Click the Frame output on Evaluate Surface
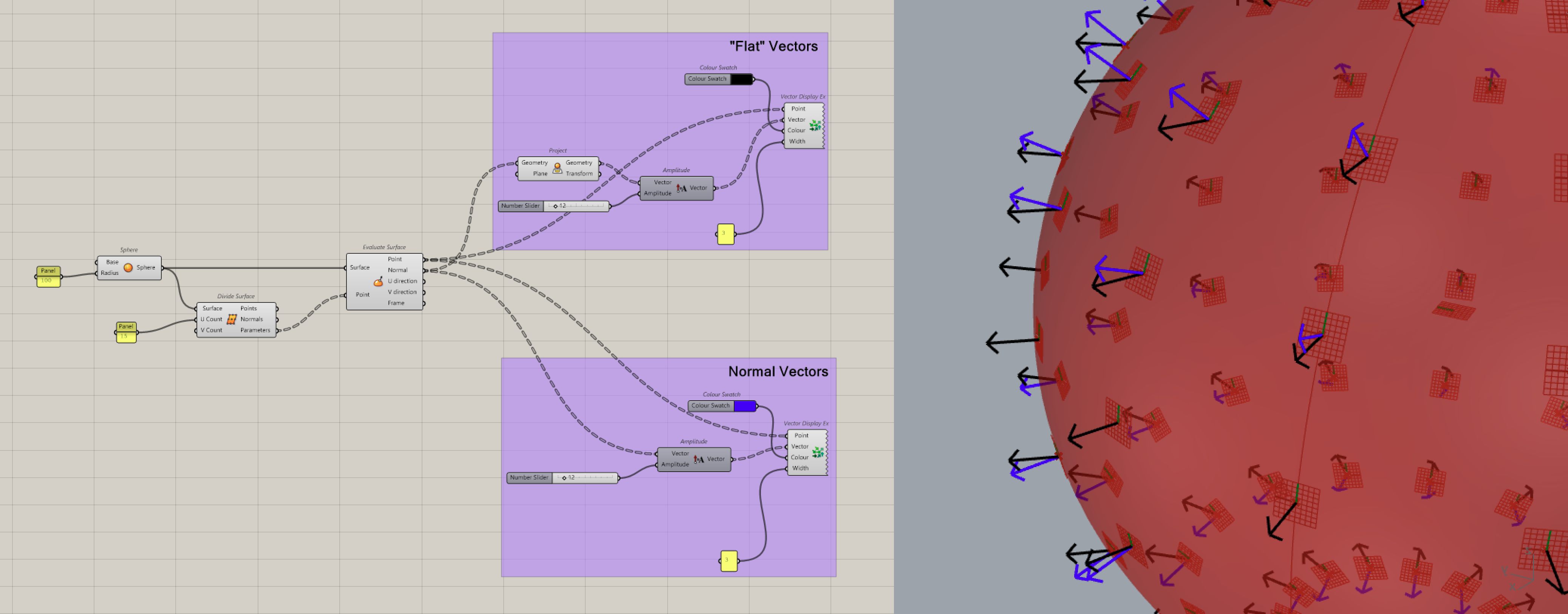The height and width of the screenshot is (614, 1568). pos(396,303)
